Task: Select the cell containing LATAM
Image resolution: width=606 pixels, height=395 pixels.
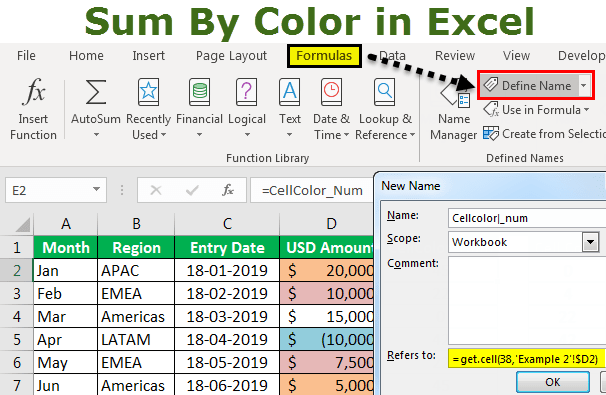Action: [136, 339]
